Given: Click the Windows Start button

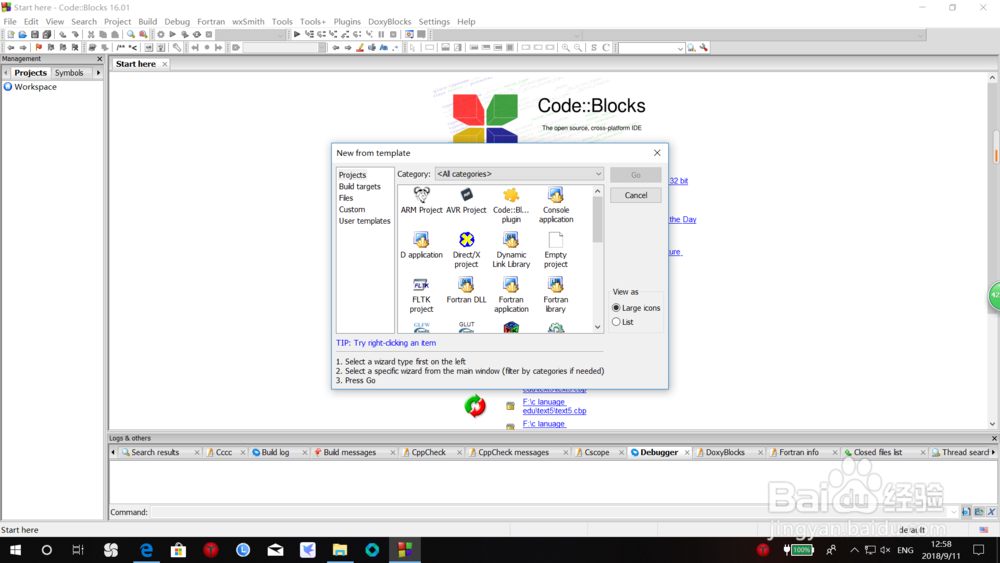Looking at the screenshot, I should coord(15,550).
